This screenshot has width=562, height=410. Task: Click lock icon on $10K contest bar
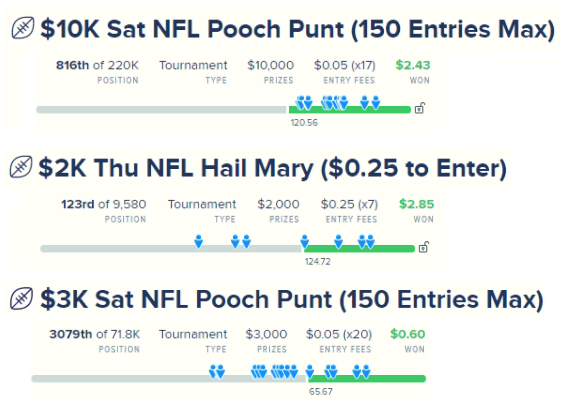point(420,108)
